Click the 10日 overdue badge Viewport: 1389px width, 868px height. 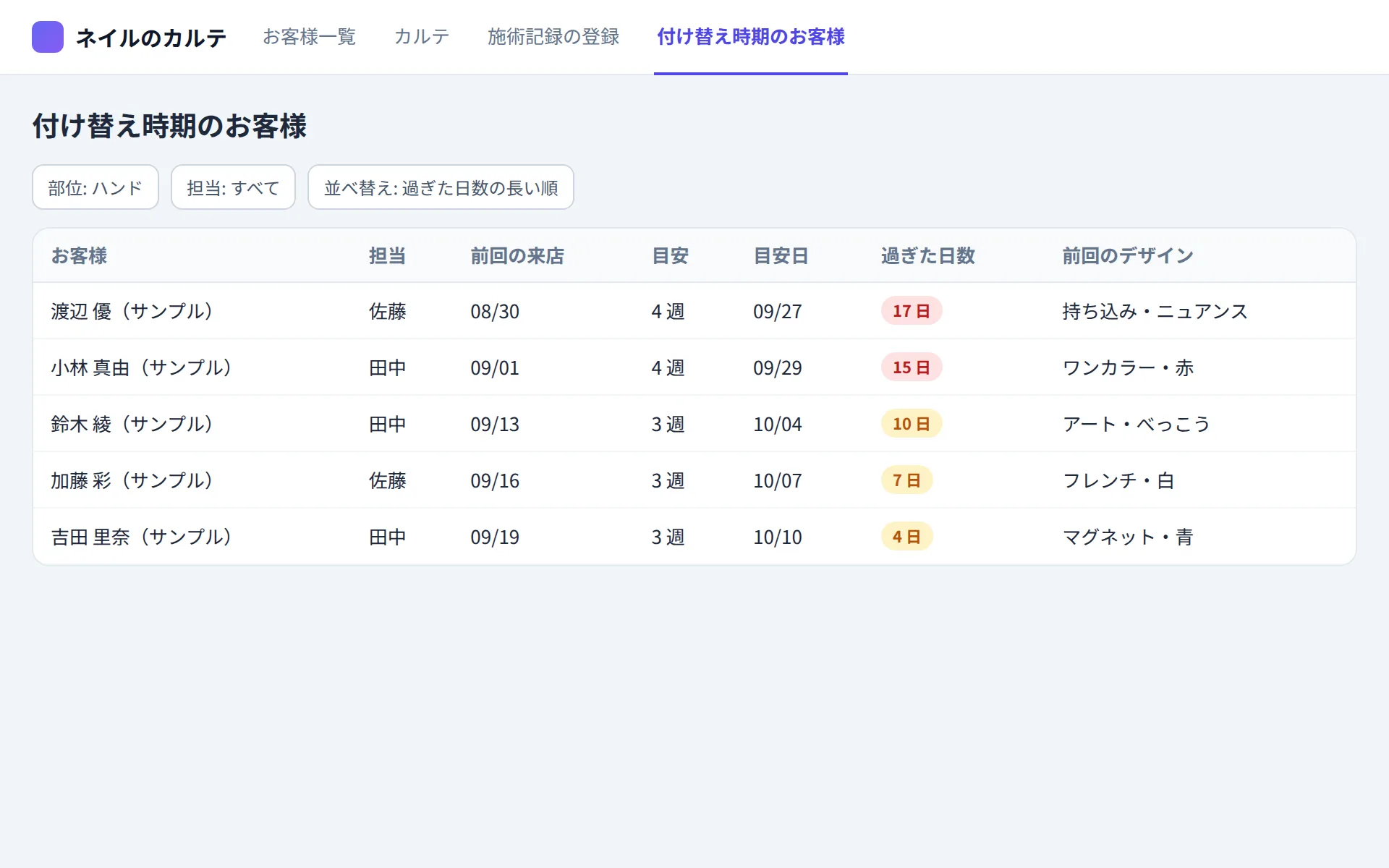tap(911, 424)
